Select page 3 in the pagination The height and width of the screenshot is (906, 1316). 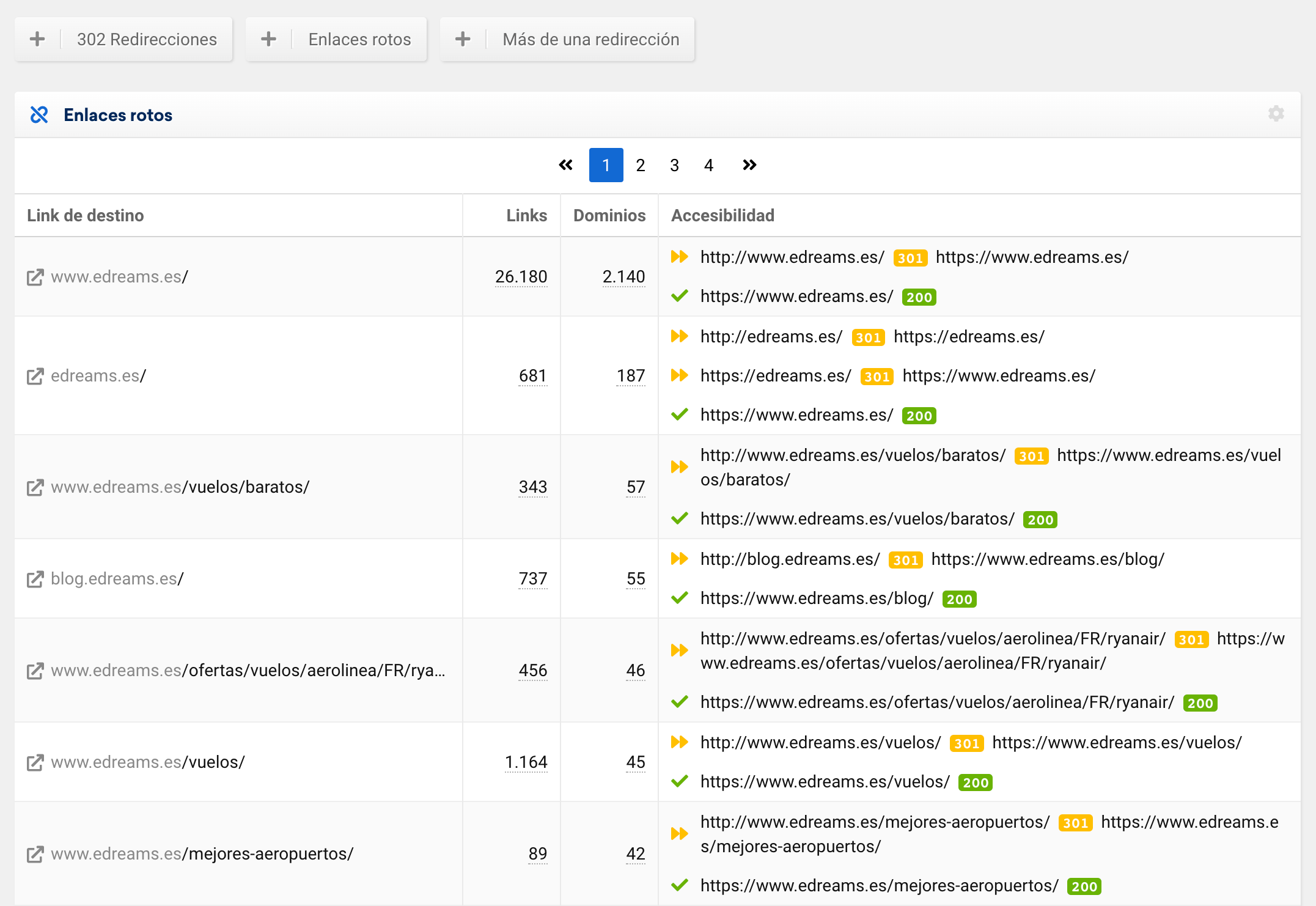pyautogui.click(x=674, y=165)
